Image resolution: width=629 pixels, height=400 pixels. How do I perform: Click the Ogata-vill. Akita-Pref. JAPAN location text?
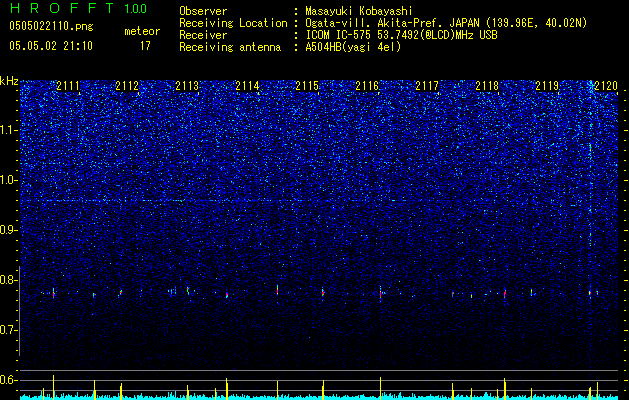(446, 23)
